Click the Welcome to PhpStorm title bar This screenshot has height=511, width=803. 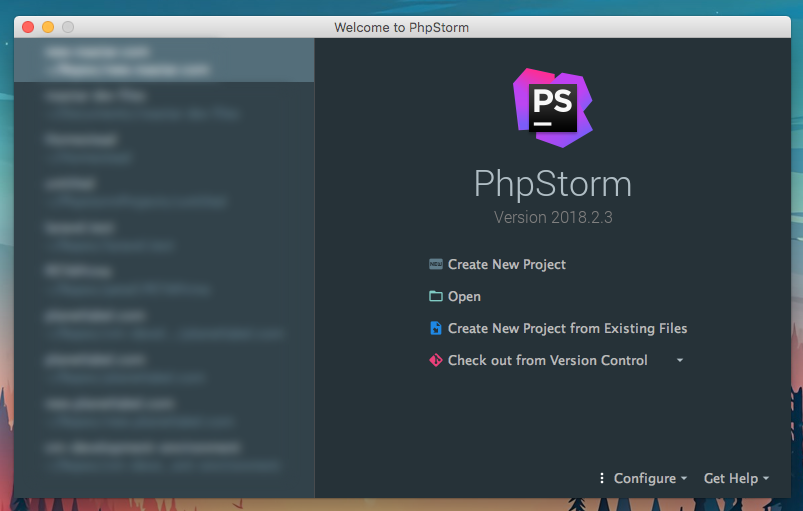pyautogui.click(x=402, y=27)
